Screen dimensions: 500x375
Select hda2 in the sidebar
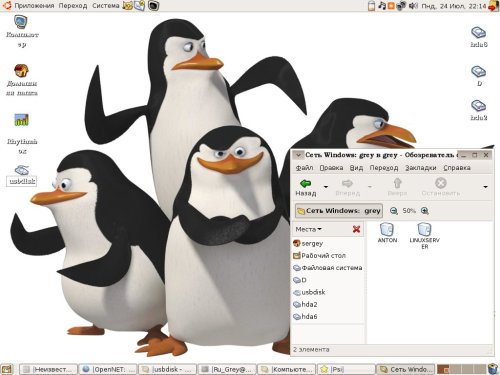(x=305, y=304)
